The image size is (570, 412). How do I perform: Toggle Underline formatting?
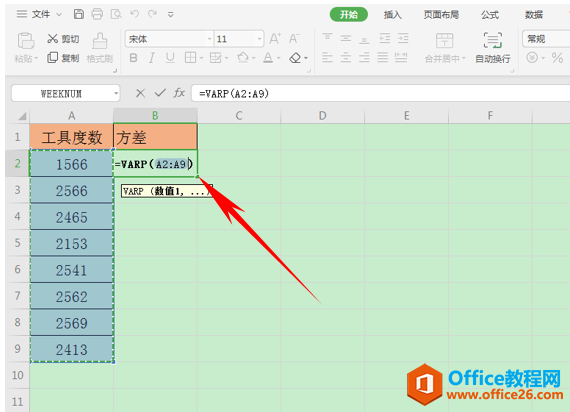click(170, 58)
